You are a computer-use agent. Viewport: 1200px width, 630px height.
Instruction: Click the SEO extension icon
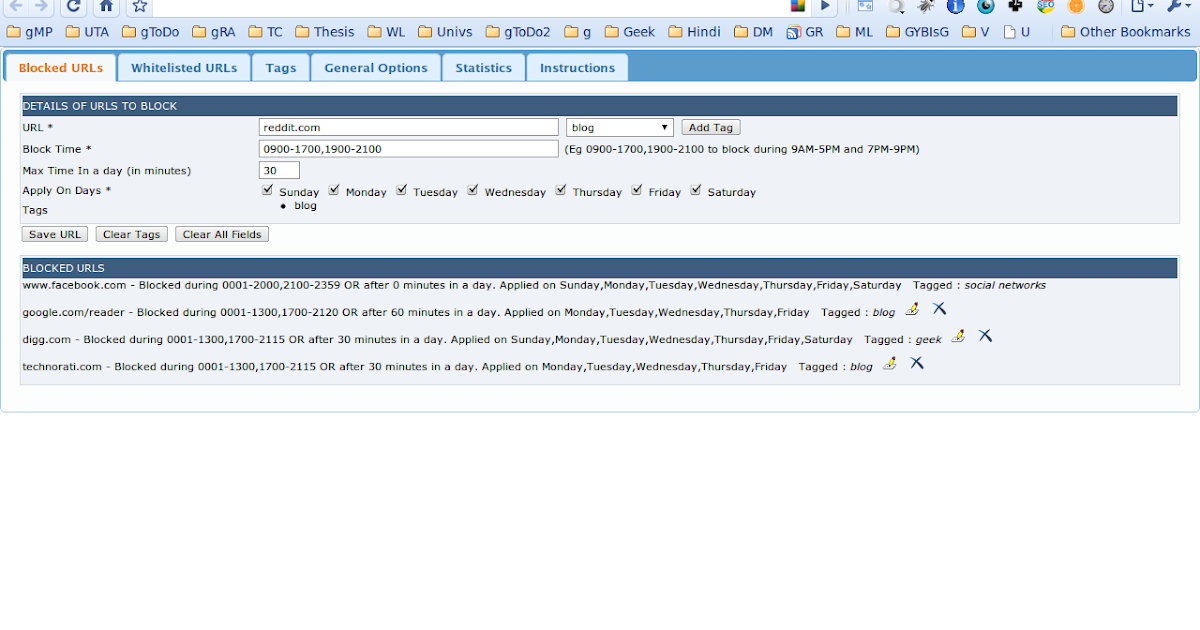click(1045, 6)
